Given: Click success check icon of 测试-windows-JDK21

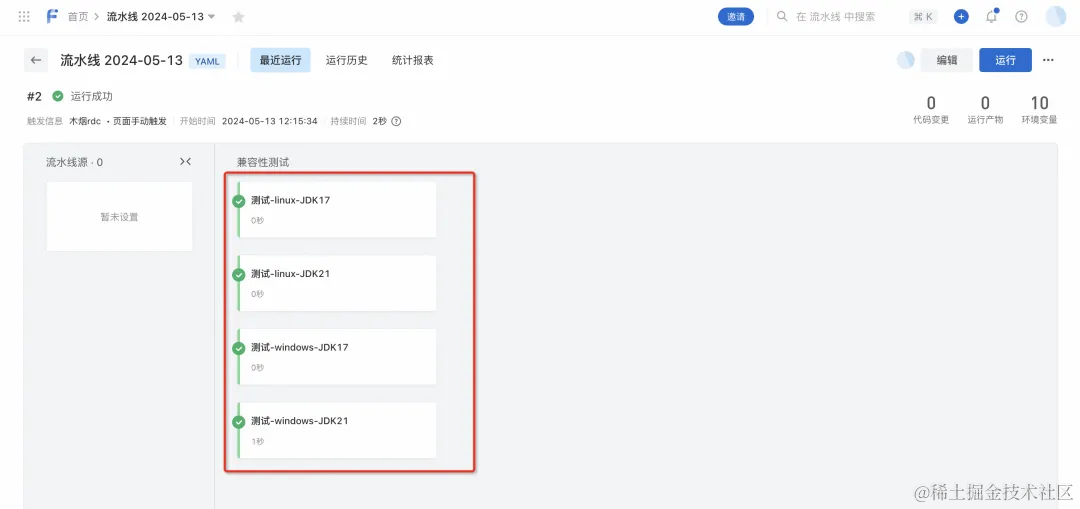Looking at the screenshot, I should [239, 422].
